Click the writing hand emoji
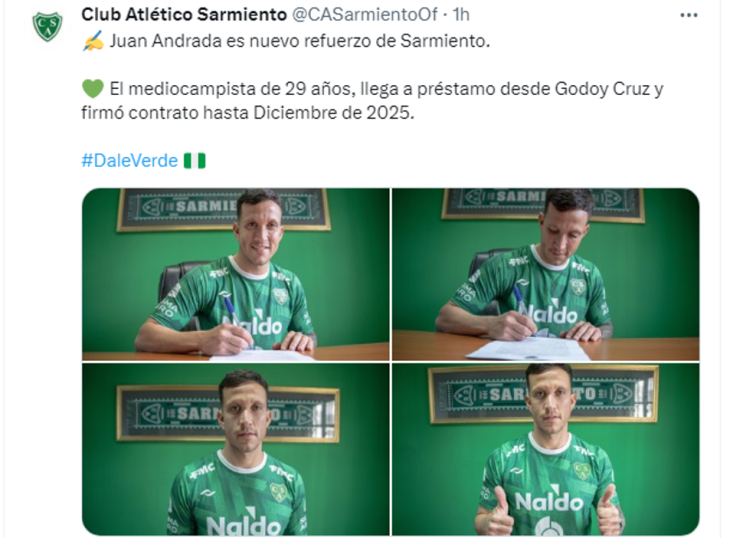Viewport: 730px width, 538px height. [93, 41]
